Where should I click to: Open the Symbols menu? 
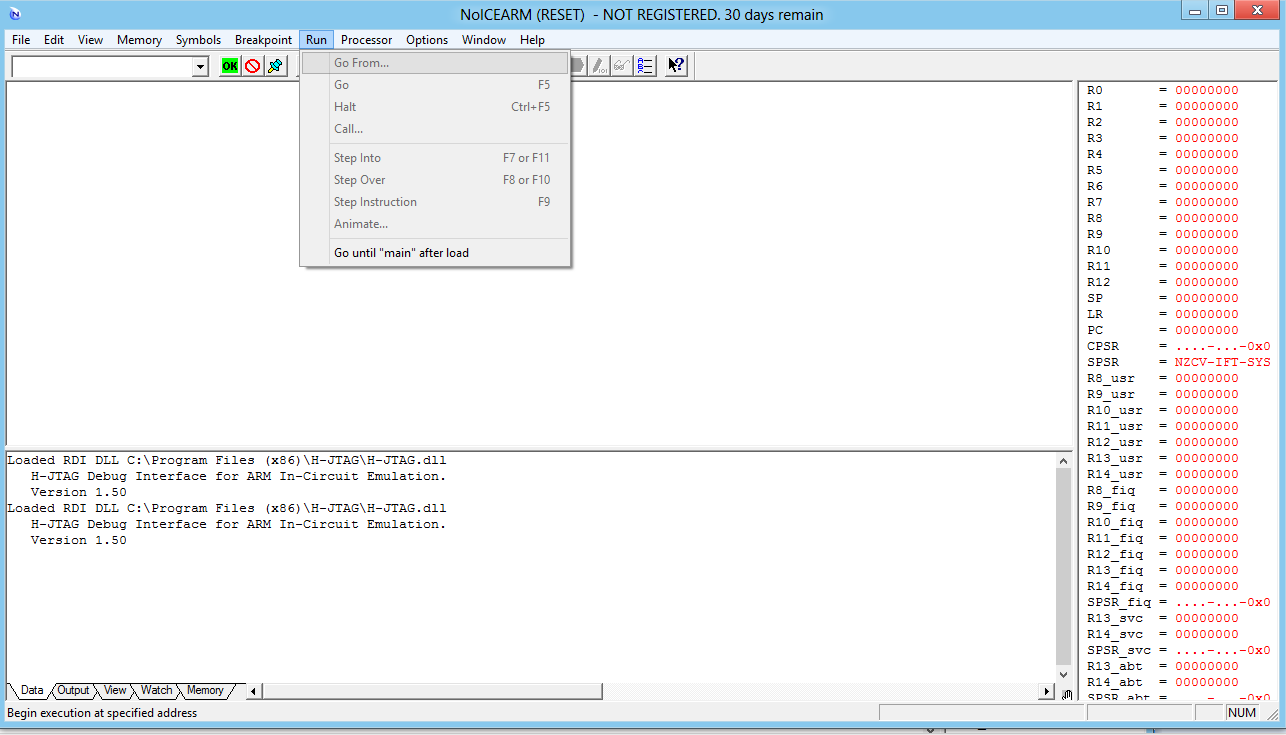pyautogui.click(x=198, y=40)
